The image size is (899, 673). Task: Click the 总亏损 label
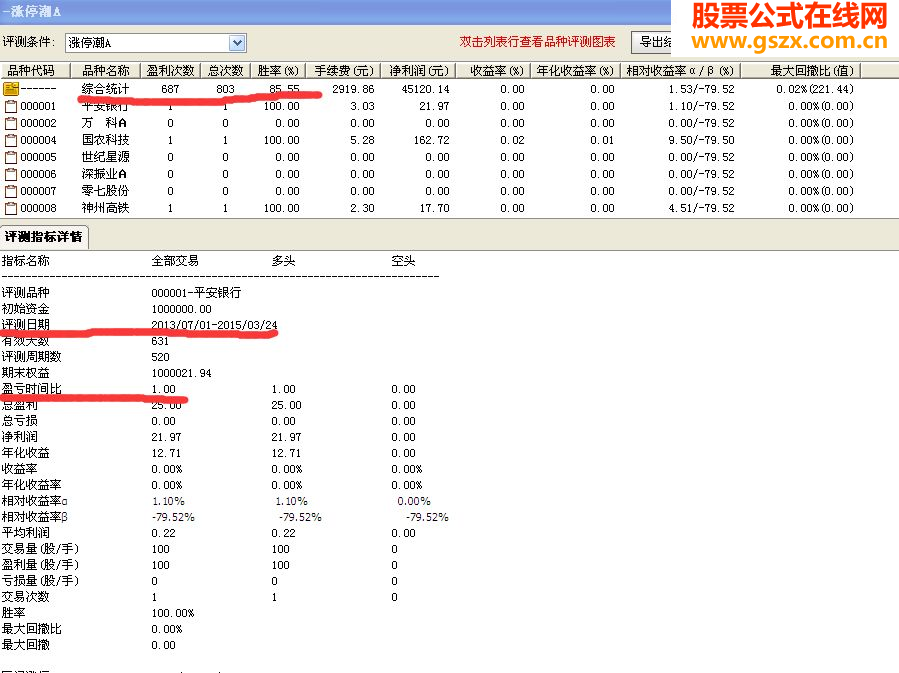tap(19, 421)
